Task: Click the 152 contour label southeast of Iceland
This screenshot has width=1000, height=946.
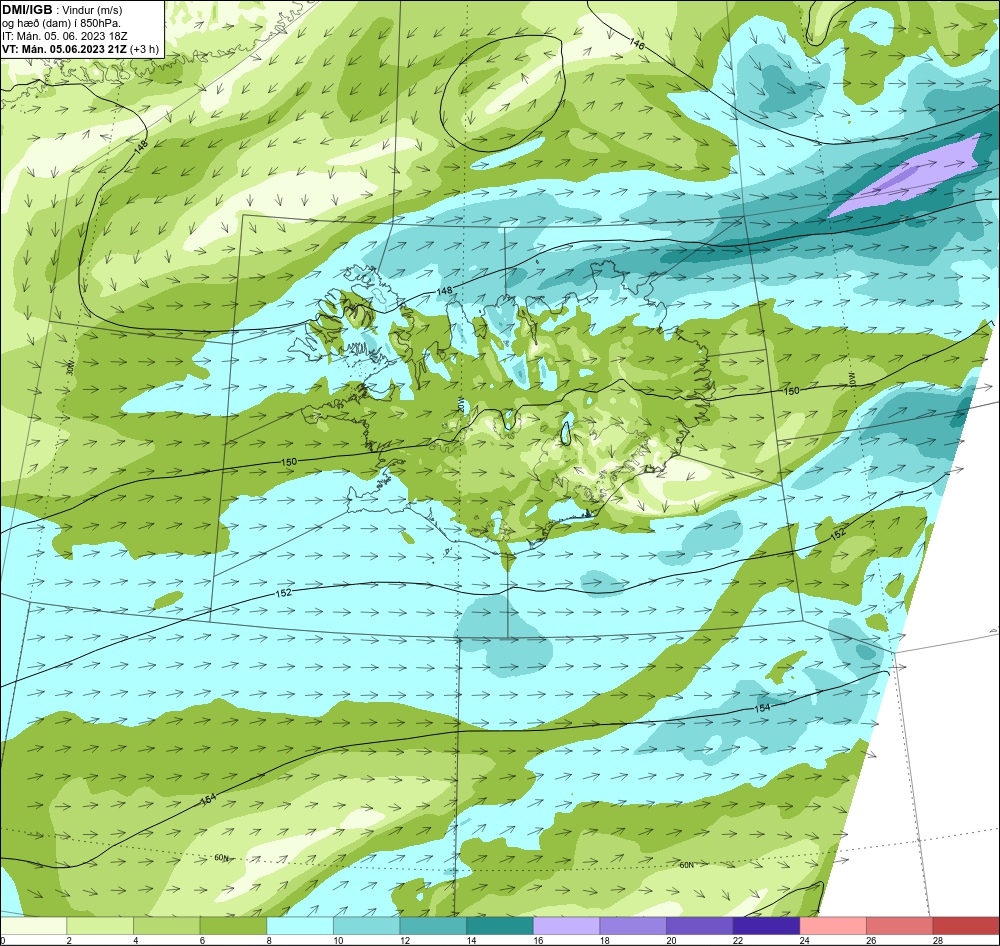Action: (x=838, y=535)
